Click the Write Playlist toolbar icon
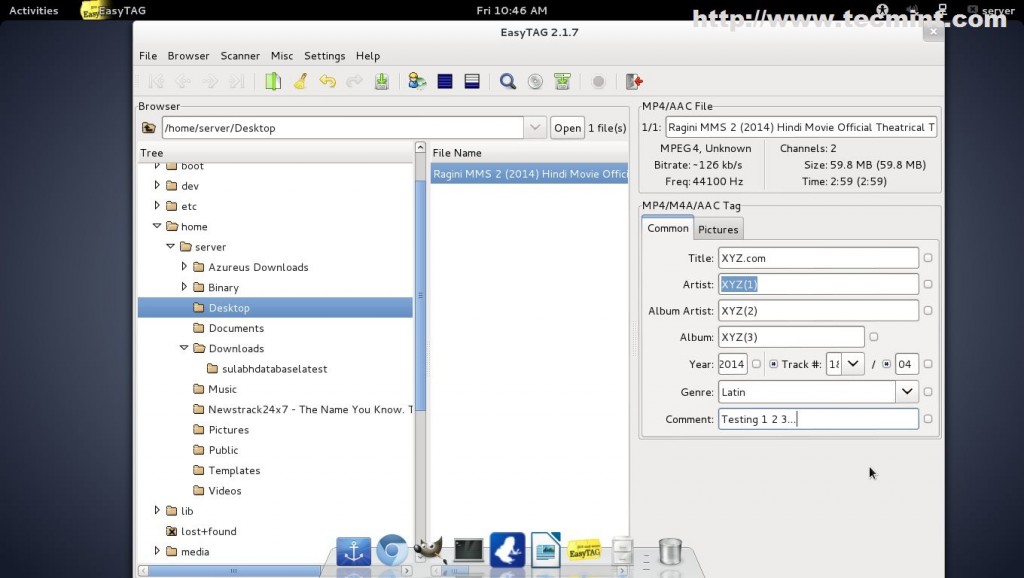1024x578 pixels. point(562,81)
